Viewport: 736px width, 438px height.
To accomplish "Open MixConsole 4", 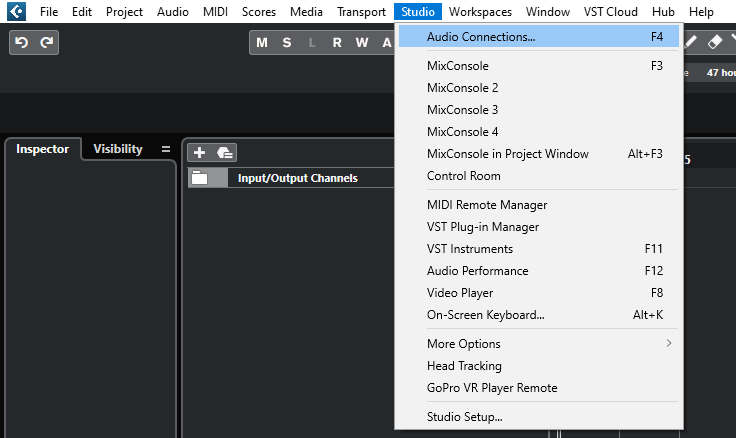I will pyautogui.click(x=539, y=132).
